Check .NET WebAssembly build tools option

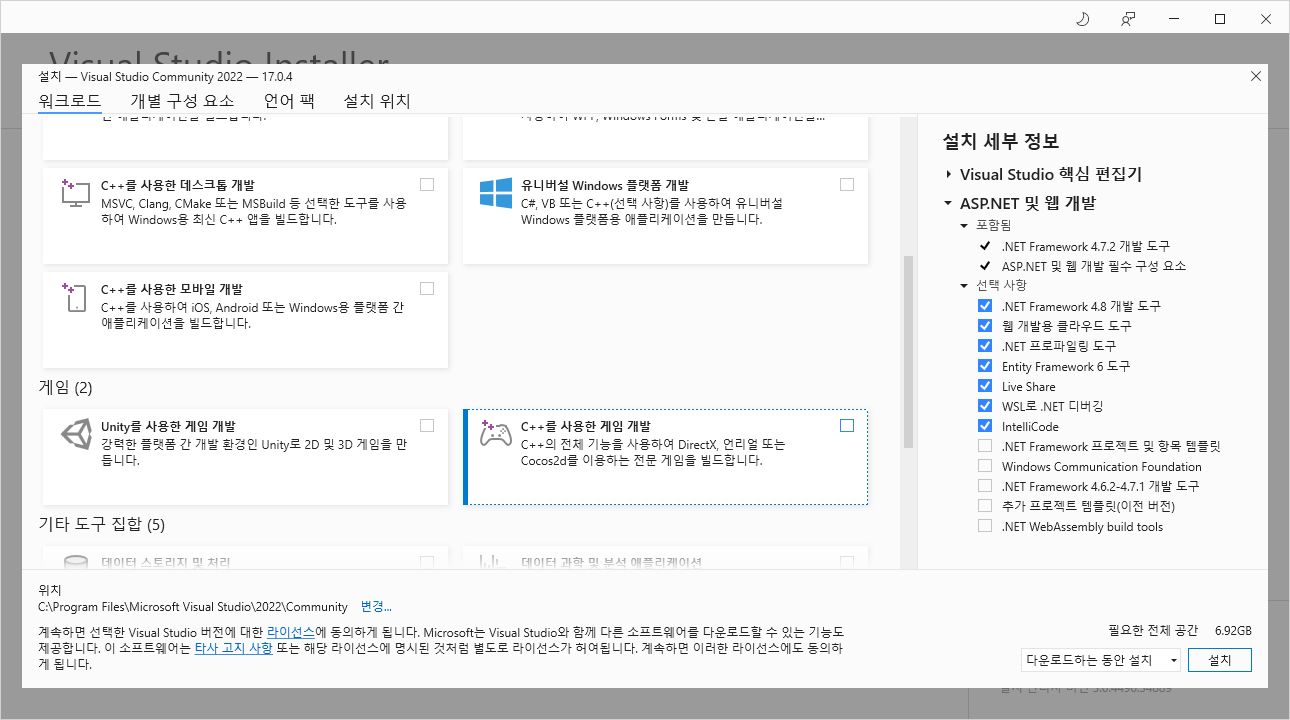pyautogui.click(x=985, y=526)
